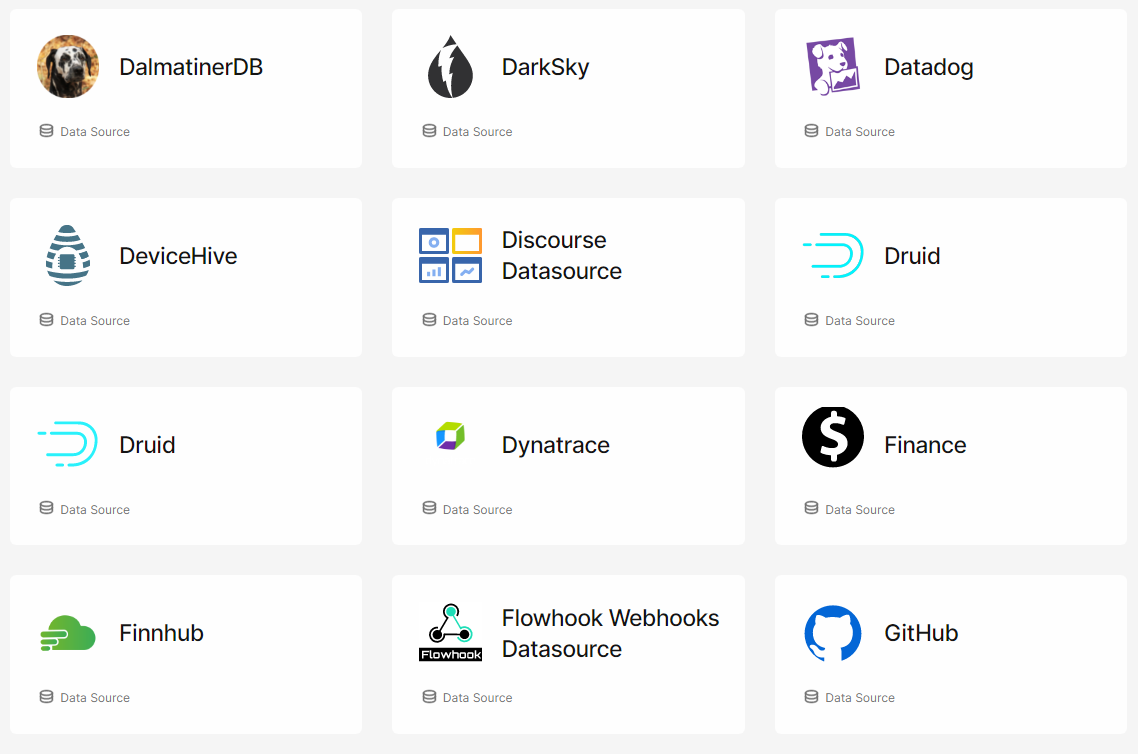Click database icon under DalmatinerDB

pyautogui.click(x=46, y=131)
